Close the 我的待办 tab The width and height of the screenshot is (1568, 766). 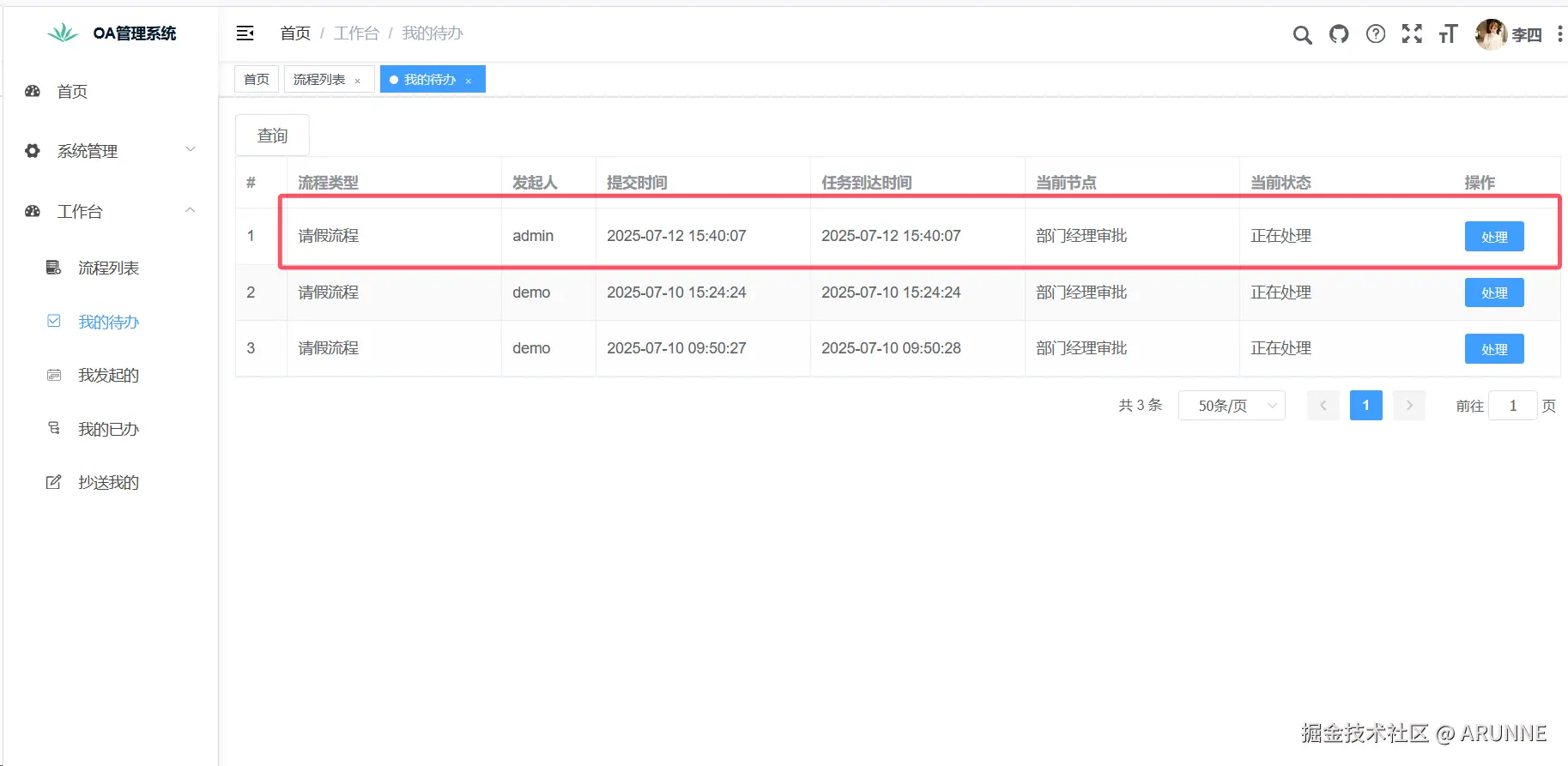pos(469,81)
